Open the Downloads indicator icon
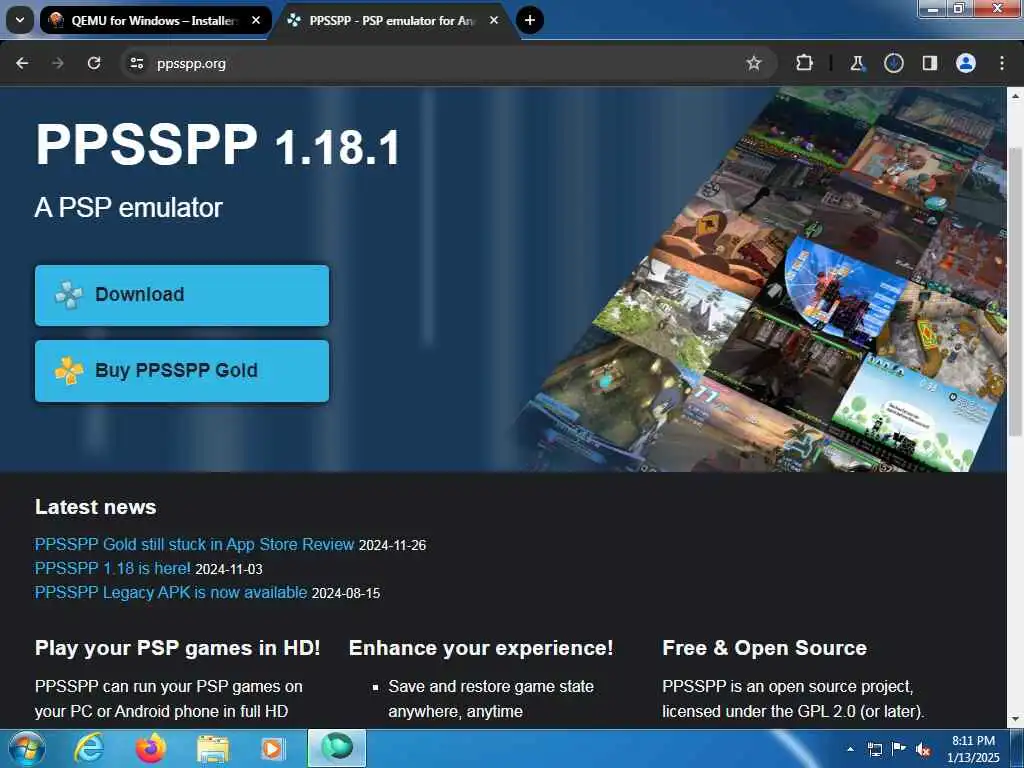This screenshot has height=768, width=1024. [893, 63]
